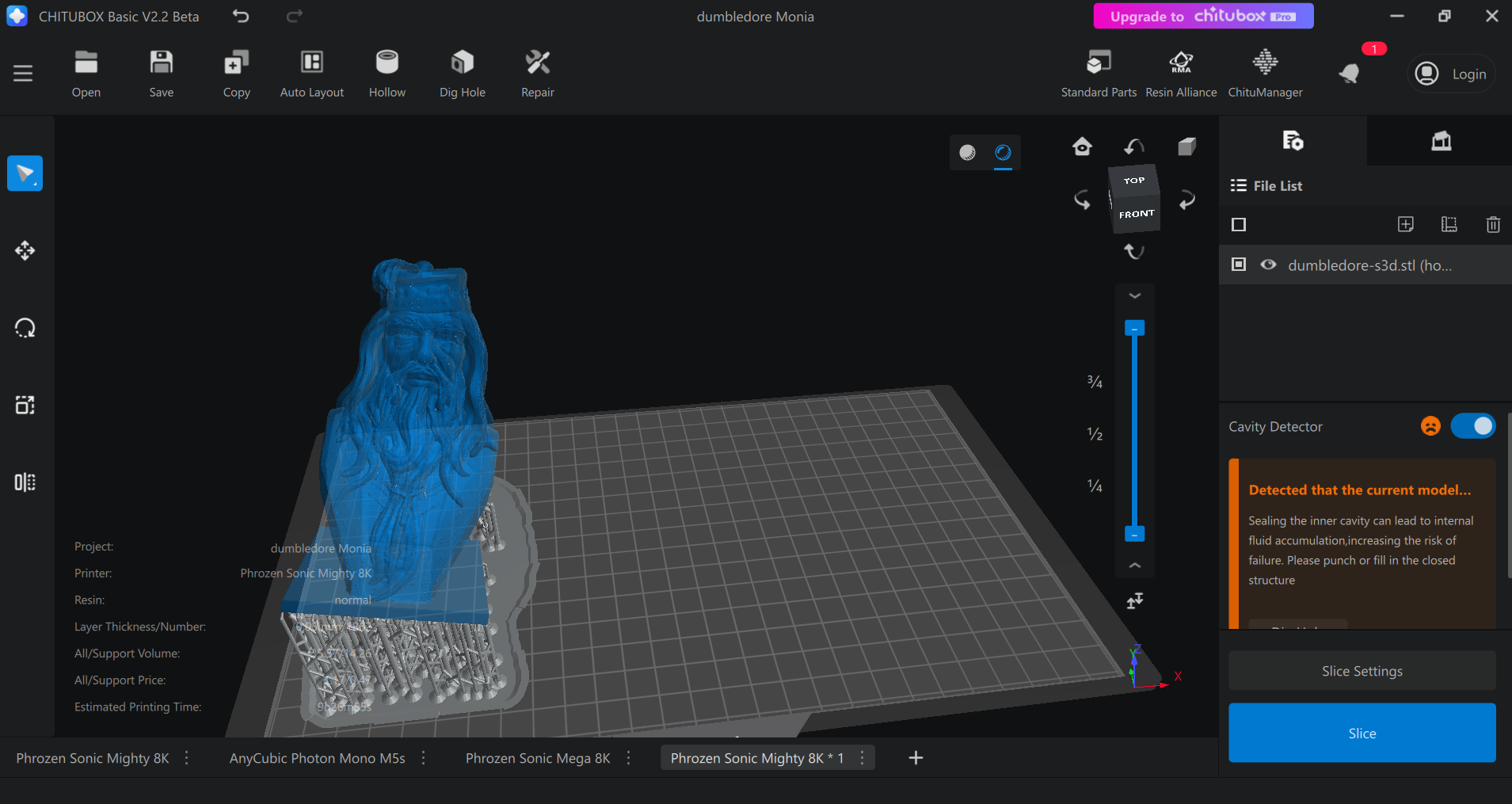The width and height of the screenshot is (1512, 804).
Task: Click the top handle of layer slider
Action: click(x=1135, y=328)
